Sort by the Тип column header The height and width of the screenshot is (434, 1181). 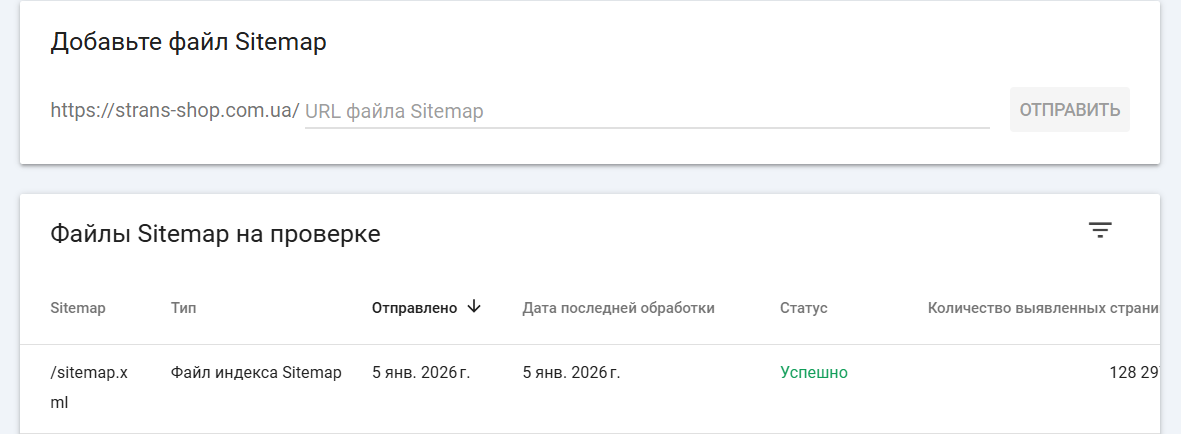[184, 308]
